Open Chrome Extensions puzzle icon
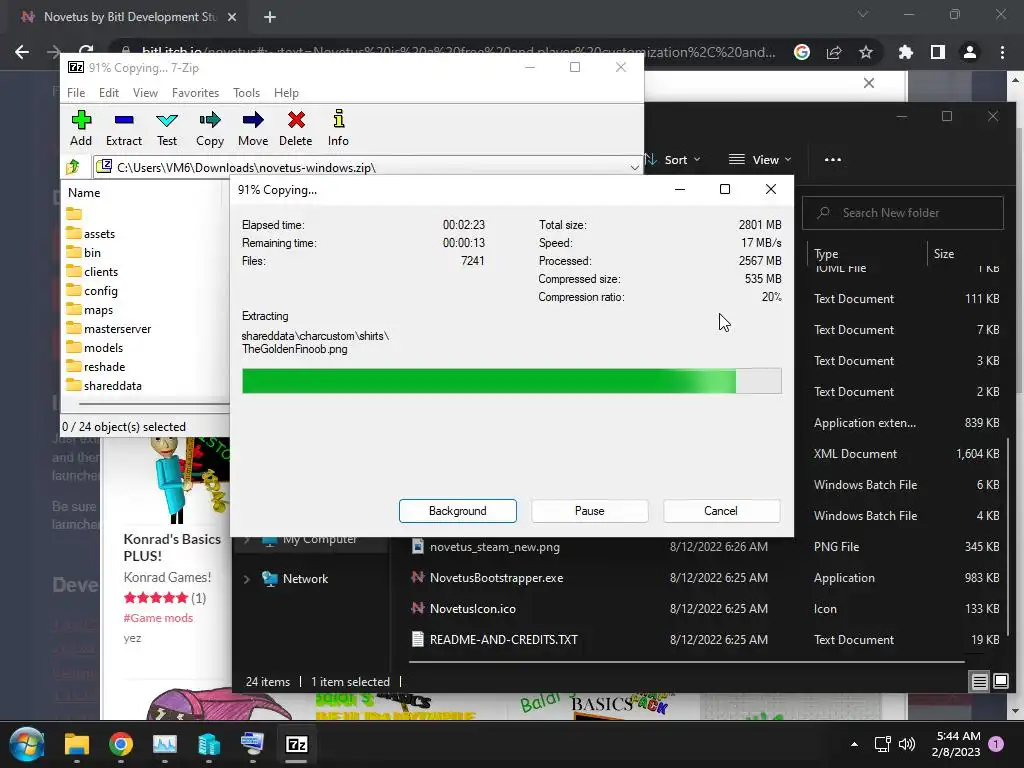Viewport: 1024px width, 768px height. pyautogui.click(x=906, y=52)
